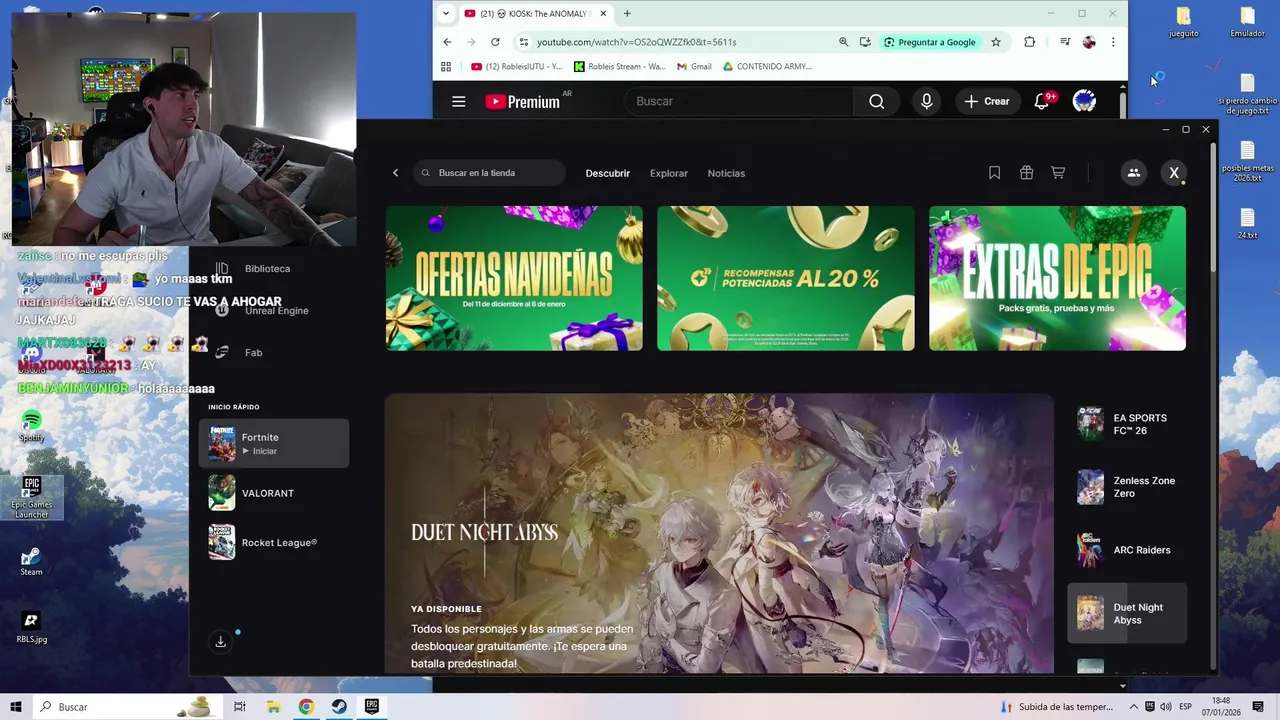This screenshot has height=720, width=1280.
Task: Open the Noticias tab
Action: (726, 173)
